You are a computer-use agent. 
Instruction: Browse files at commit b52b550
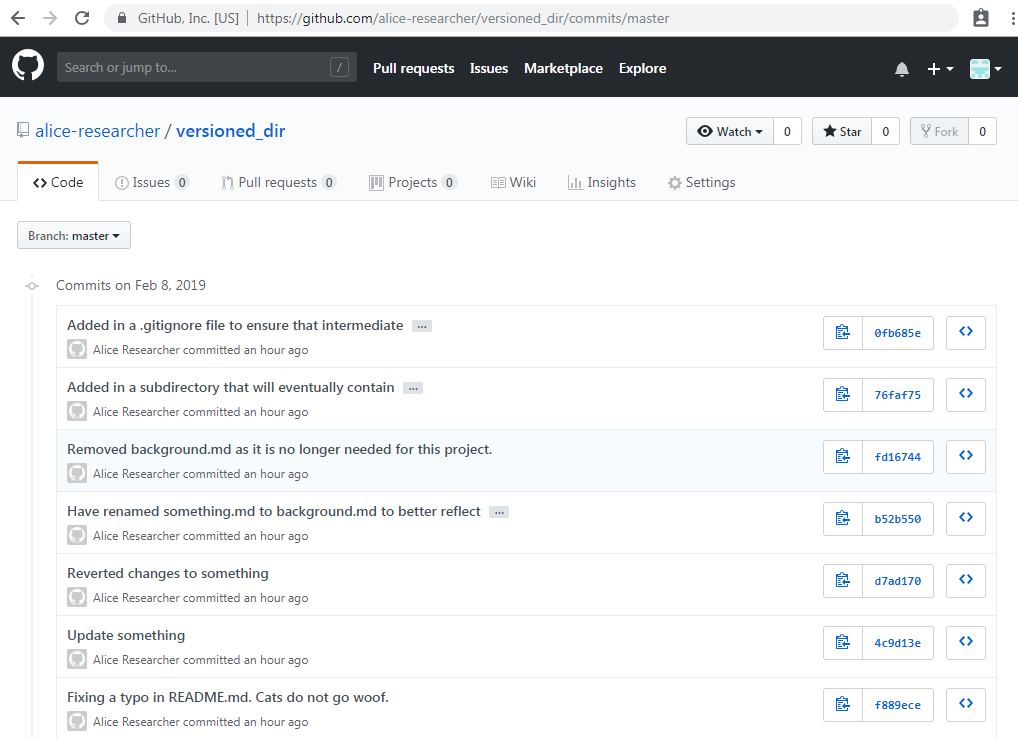tap(965, 518)
